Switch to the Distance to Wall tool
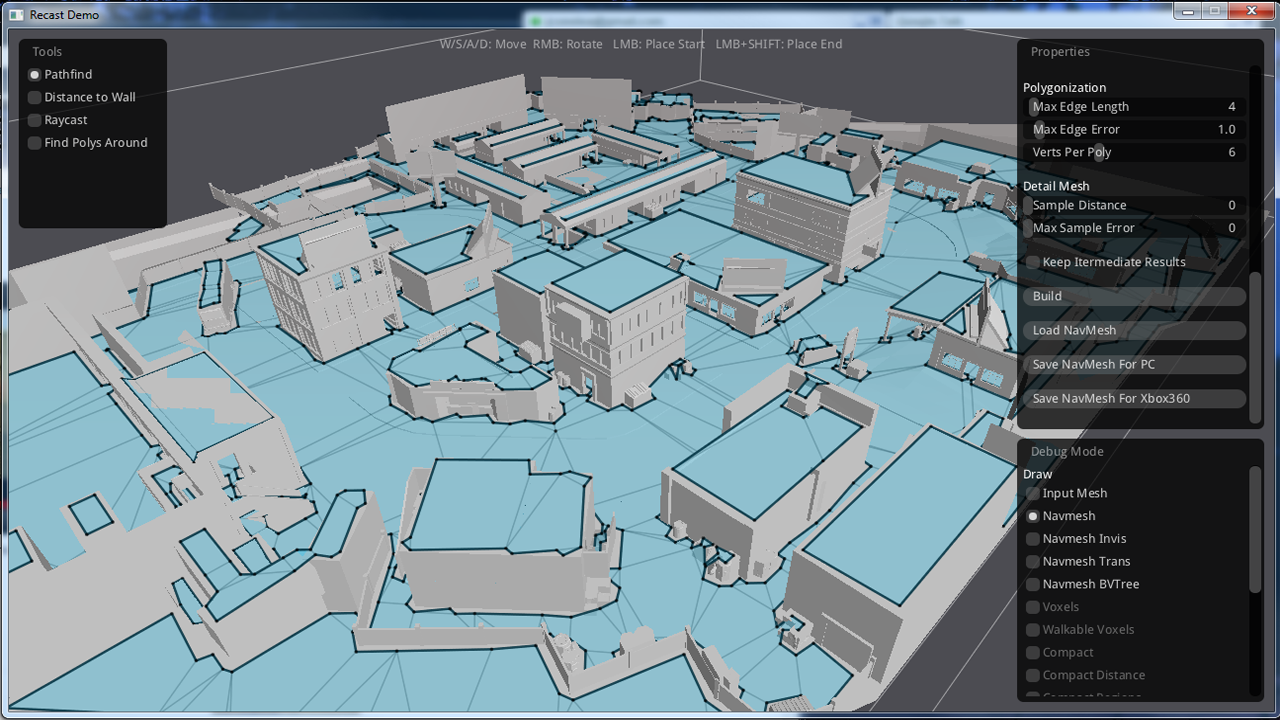1280x720 pixels. tap(34, 97)
